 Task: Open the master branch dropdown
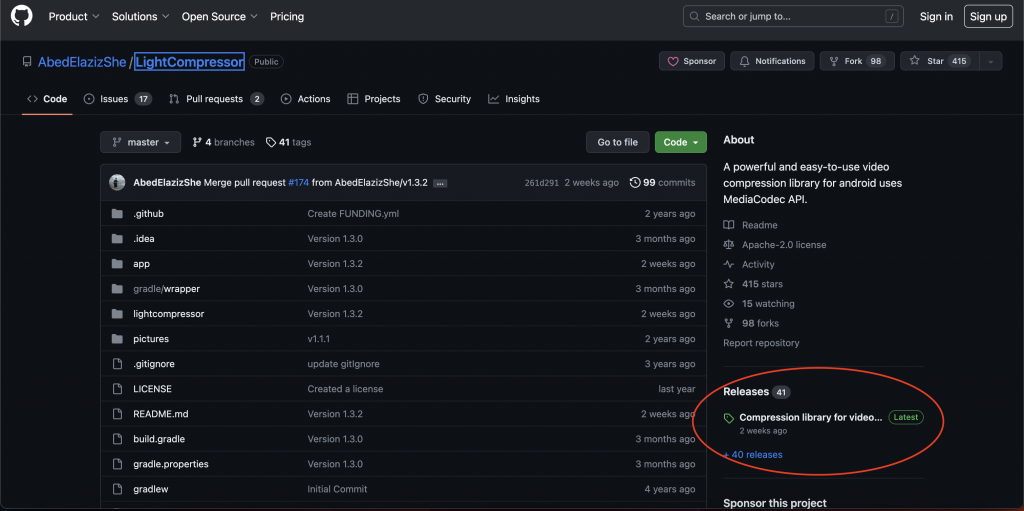(140, 142)
